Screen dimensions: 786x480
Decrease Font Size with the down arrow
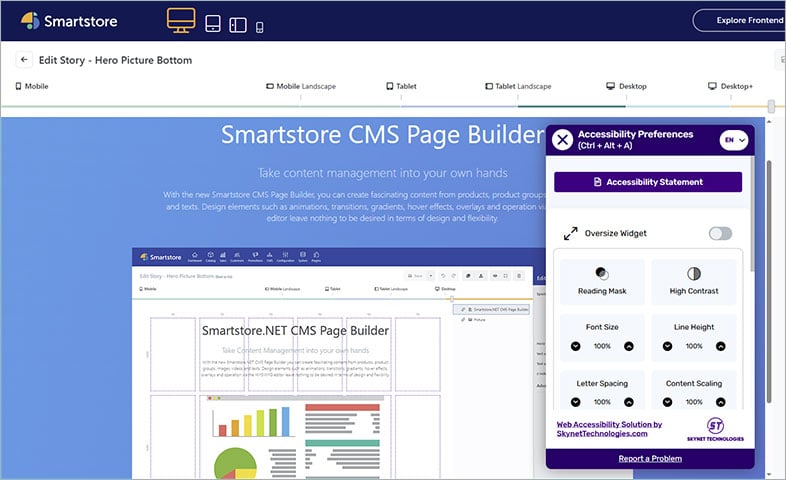pyautogui.click(x=575, y=346)
